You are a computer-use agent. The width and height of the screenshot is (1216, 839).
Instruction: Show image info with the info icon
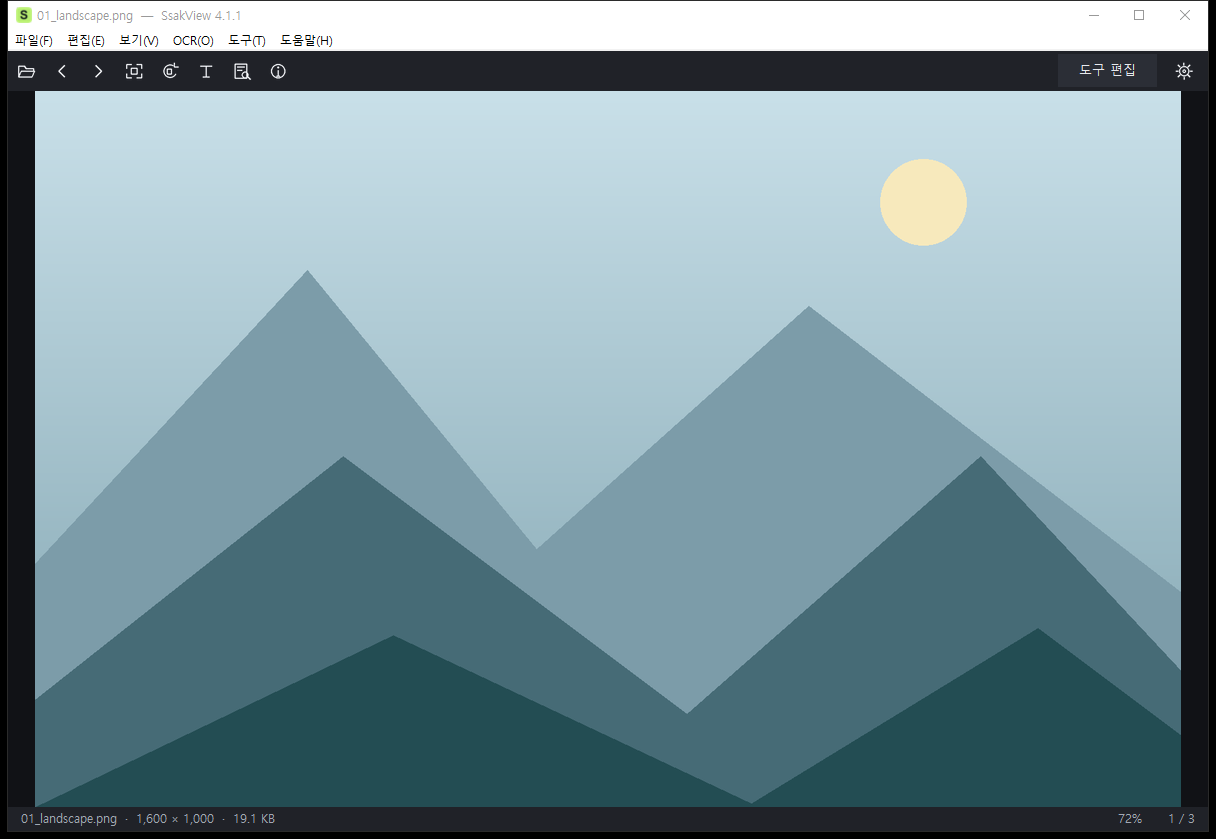point(278,71)
